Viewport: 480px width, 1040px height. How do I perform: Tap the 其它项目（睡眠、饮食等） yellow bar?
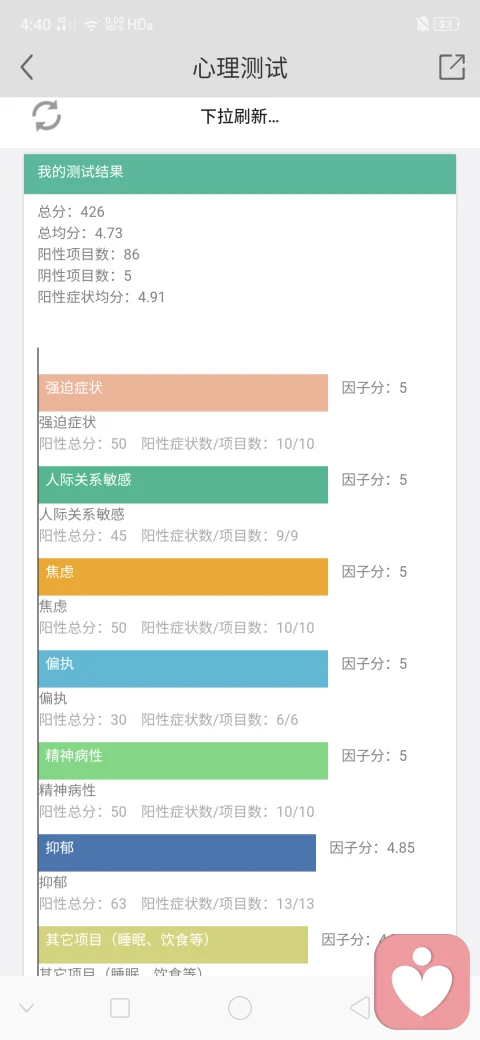[173, 944]
